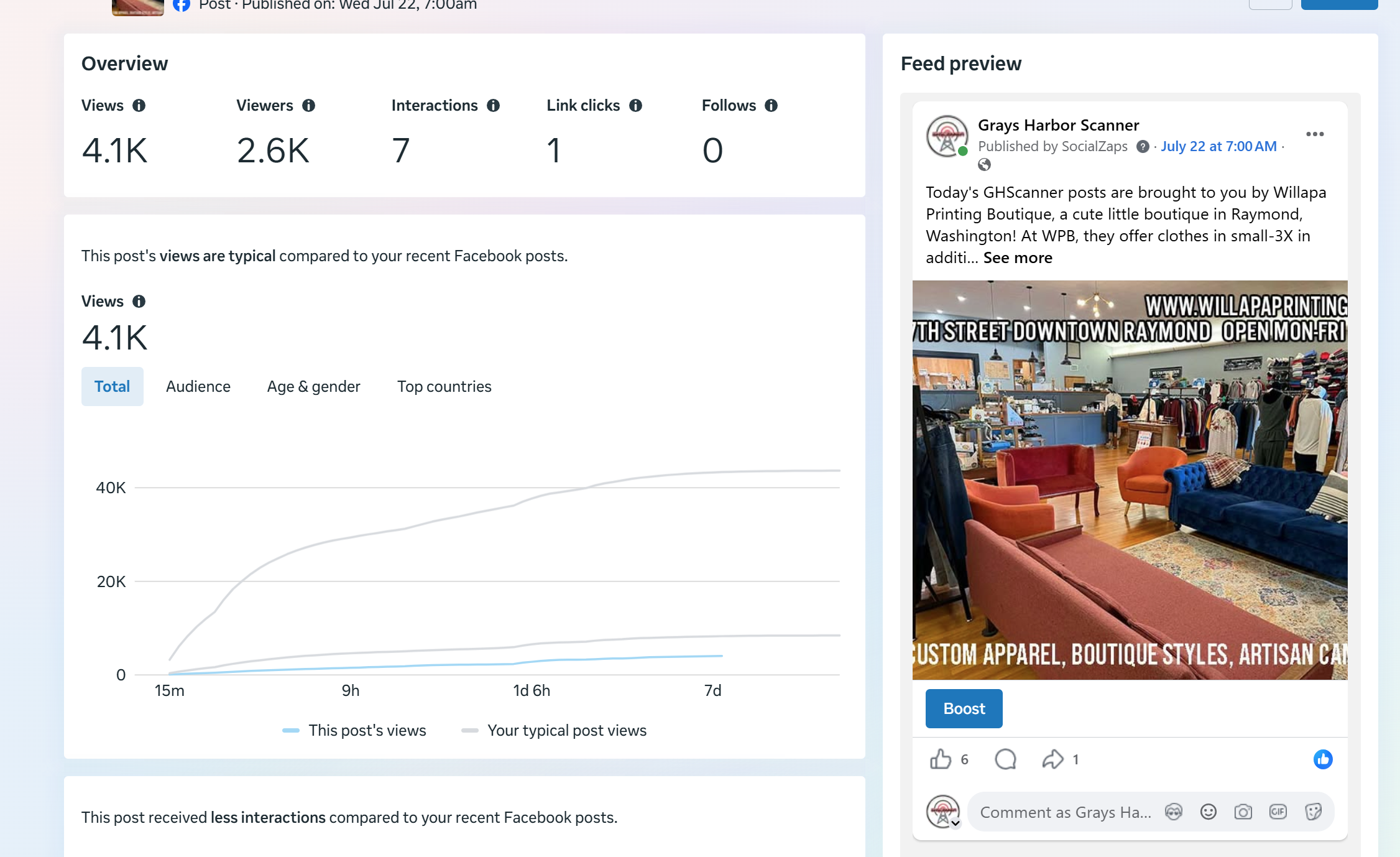Switch to the Audience tab
1400x857 pixels.
[198, 387]
